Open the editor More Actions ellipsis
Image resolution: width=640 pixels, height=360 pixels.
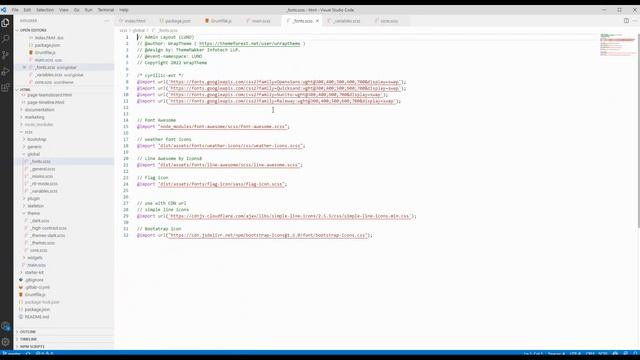click(x=635, y=21)
